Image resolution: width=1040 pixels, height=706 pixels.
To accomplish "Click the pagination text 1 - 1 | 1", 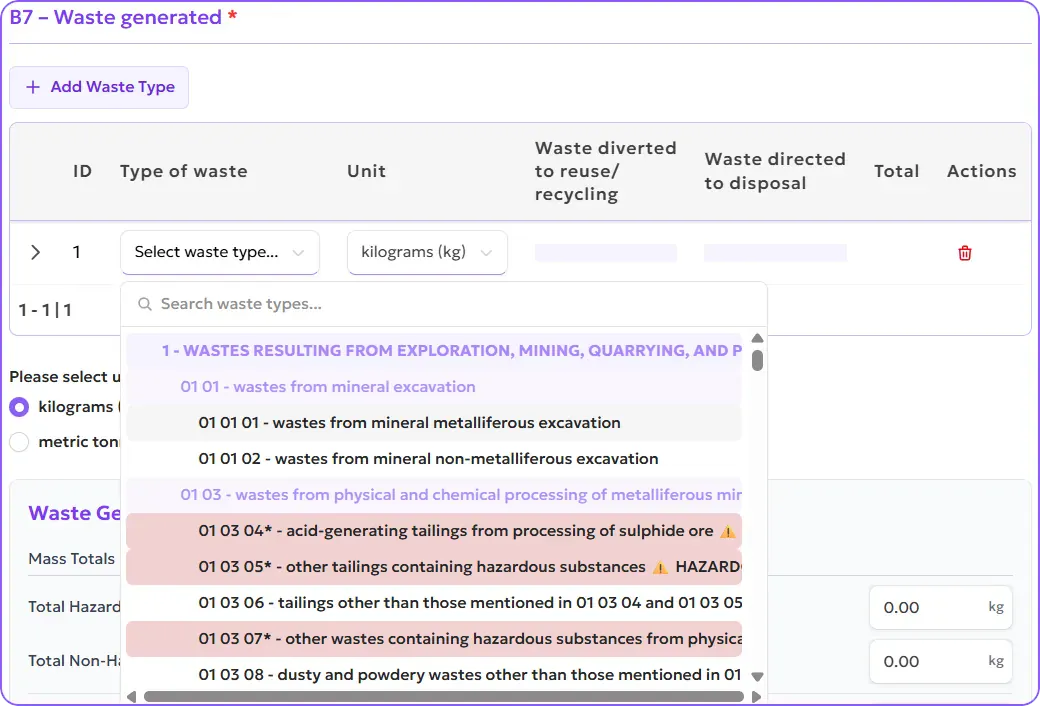I will (45, 310).
